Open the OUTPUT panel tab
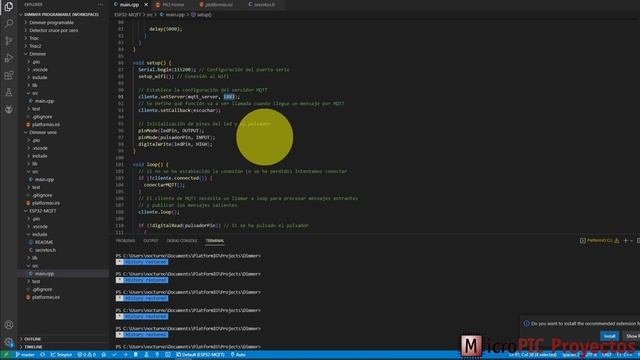 (151, 241)
